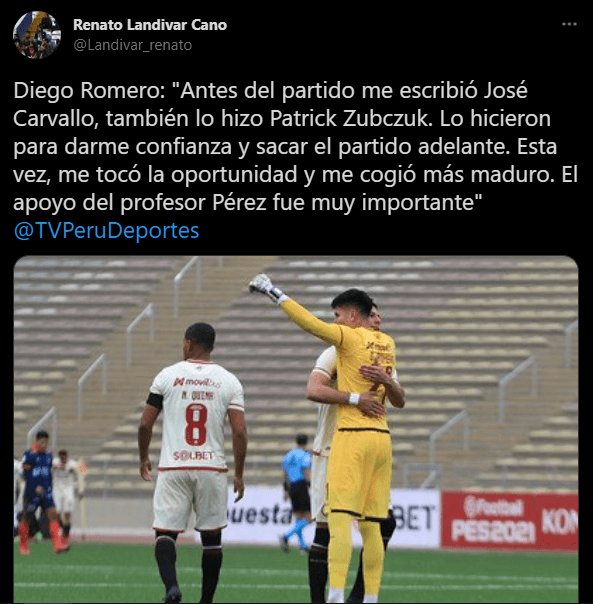Click the SOLBET logo below number 8
The width and height of the screenshot is (593, 604).
(193, 456)
